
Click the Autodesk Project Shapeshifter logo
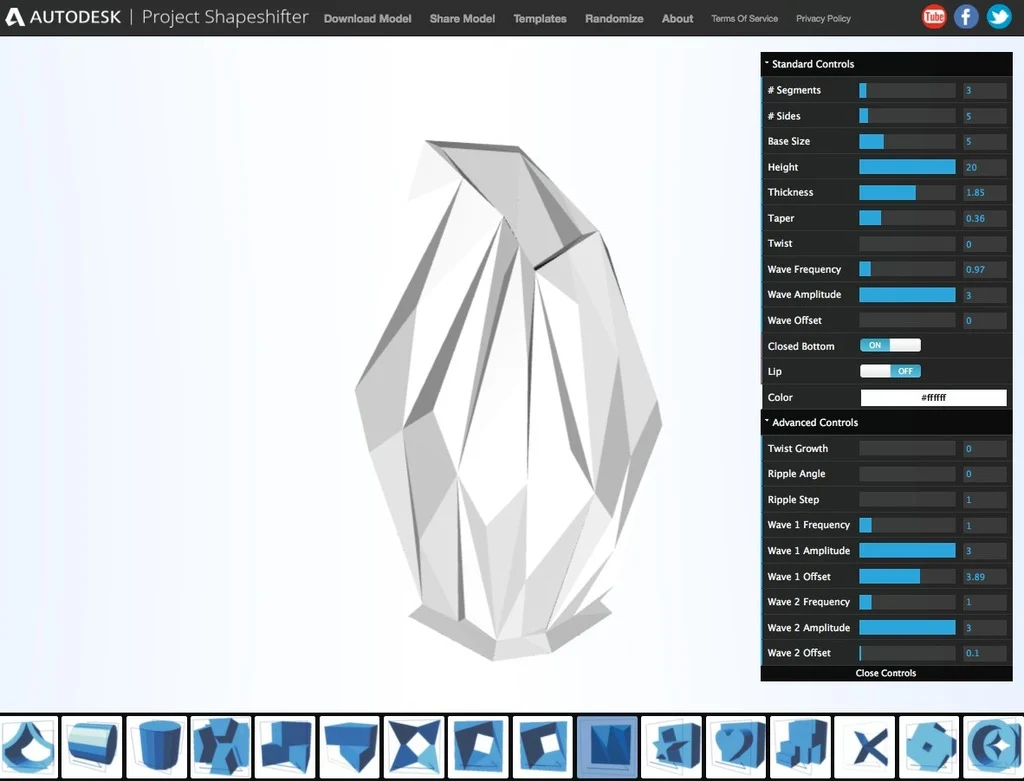tap(157, 17)
